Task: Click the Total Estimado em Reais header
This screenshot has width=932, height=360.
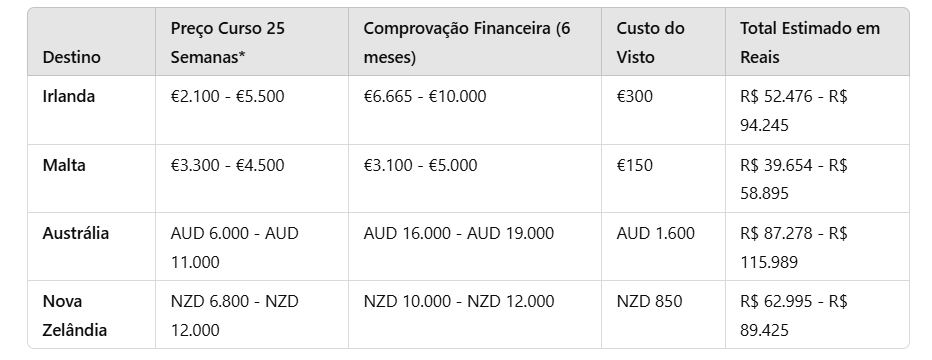Action: (x=810, y=43)
